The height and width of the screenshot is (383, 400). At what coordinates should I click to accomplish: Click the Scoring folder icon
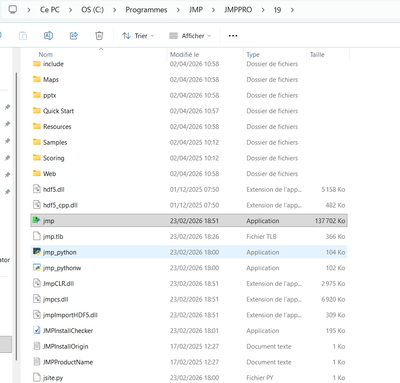[x=37, y=158]
